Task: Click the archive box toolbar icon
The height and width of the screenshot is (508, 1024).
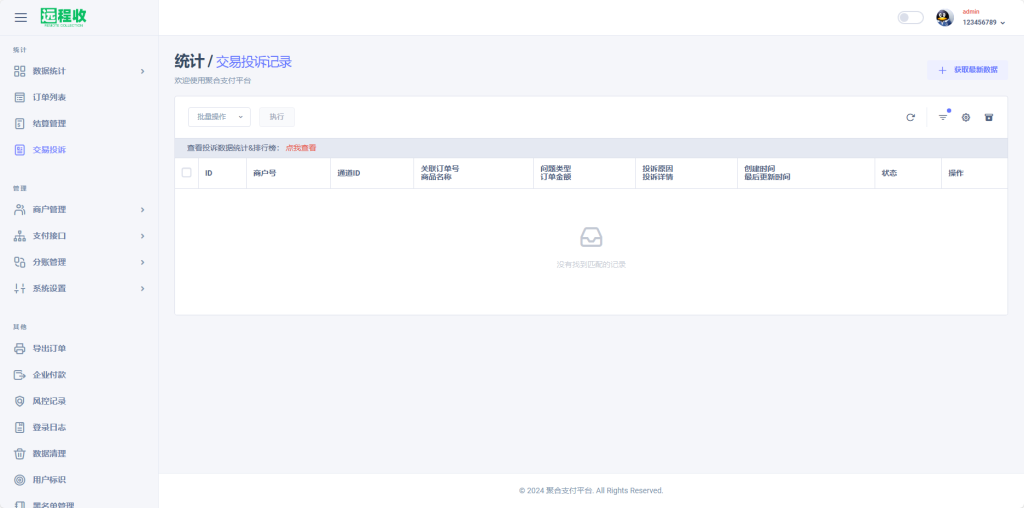Action: click(x=989, y=118)
